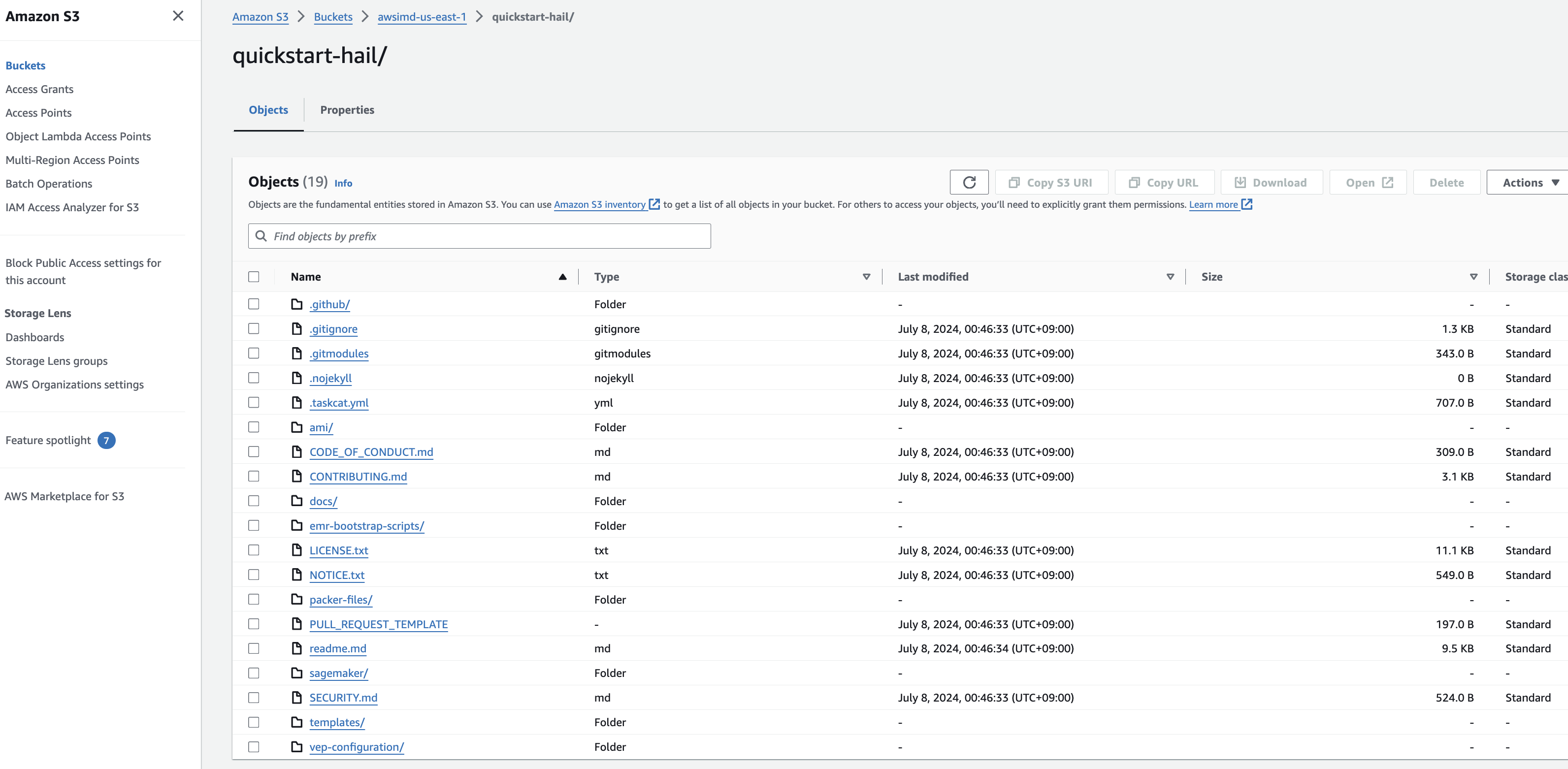Viewport: 1568px width, 769px height.
Task: Open the Actions dropdown menu
Action: [x=1528, y=183]
